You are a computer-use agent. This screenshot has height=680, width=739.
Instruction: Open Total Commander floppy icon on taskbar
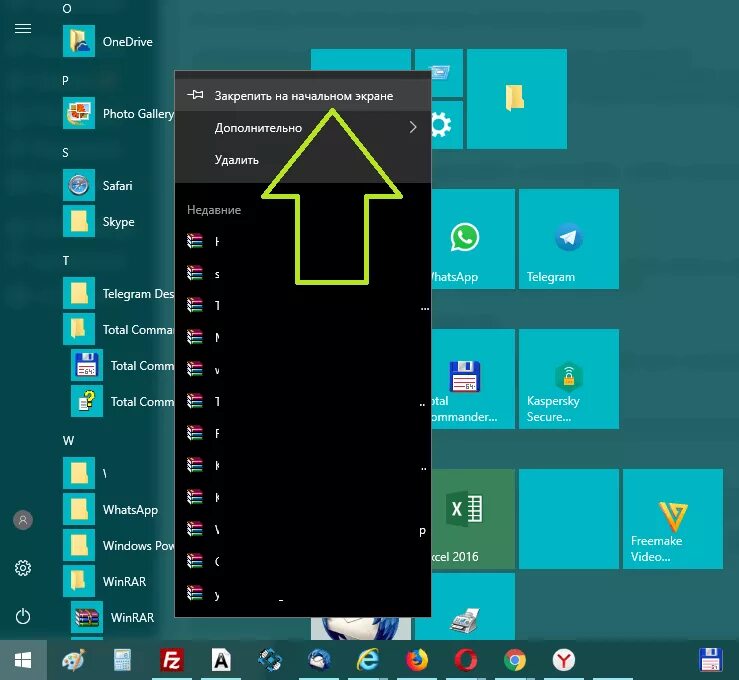[x=711, y=660]
